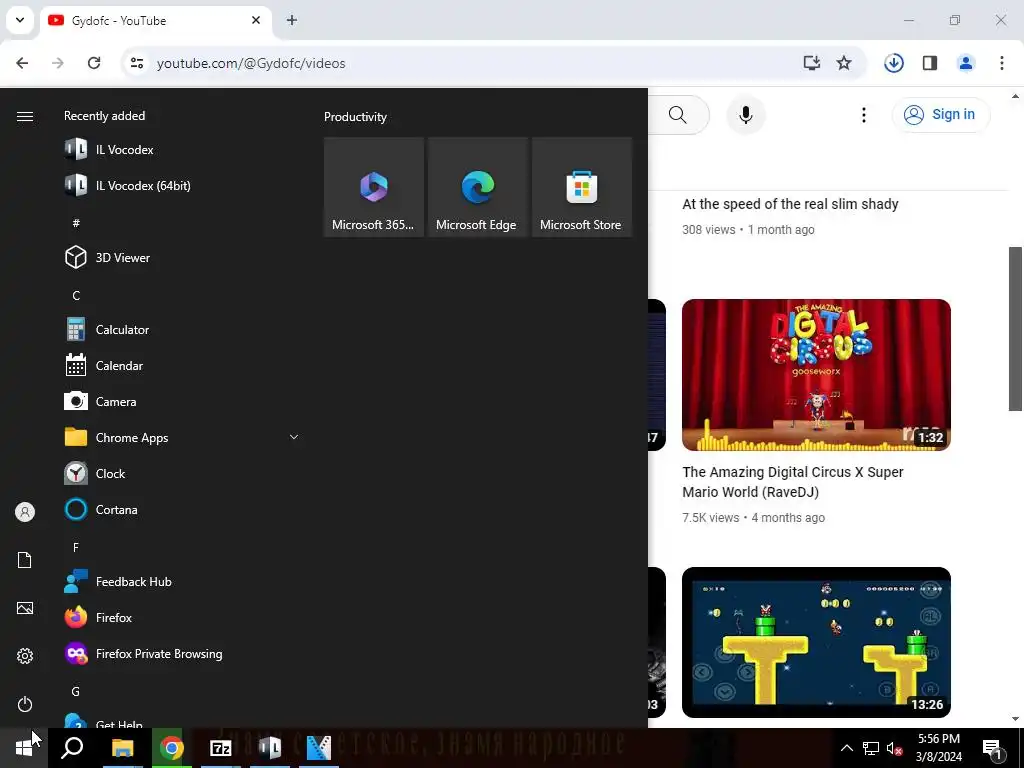The image size is (1024, 768).
Task: Open YouTube settings three-dot menu
Action: tap(863, 115)
